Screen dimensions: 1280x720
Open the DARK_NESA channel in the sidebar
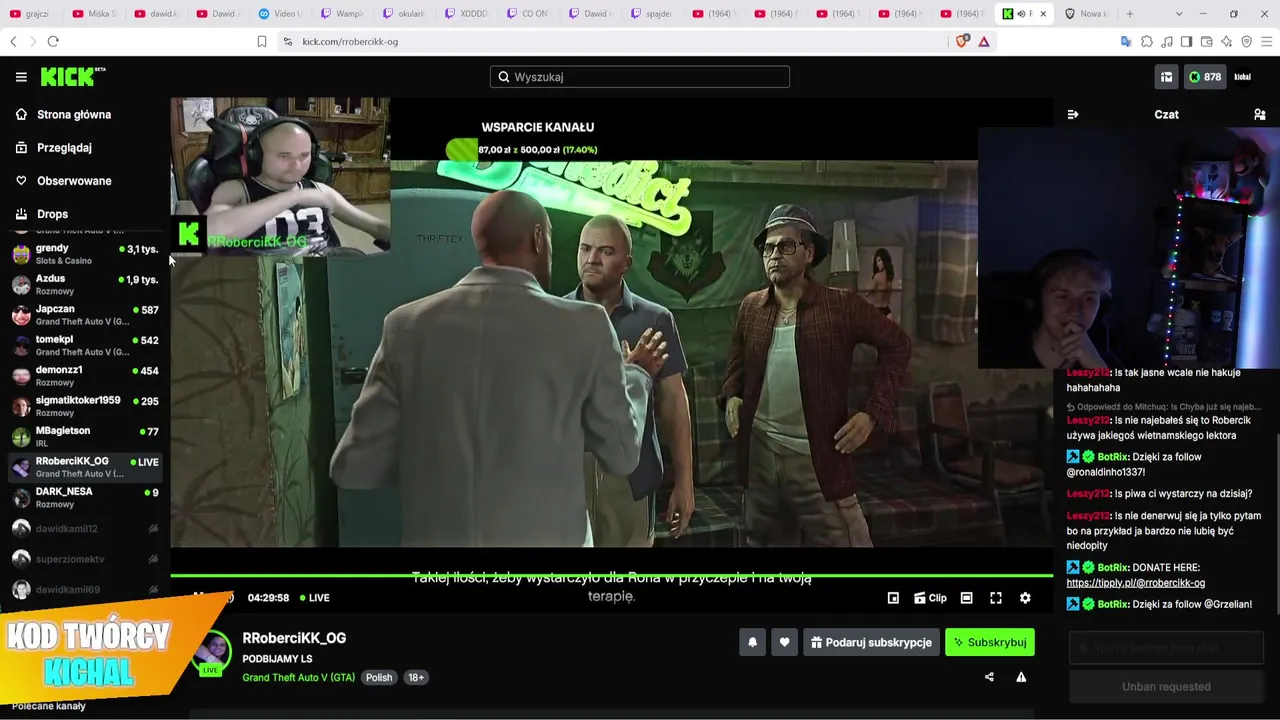85,498
